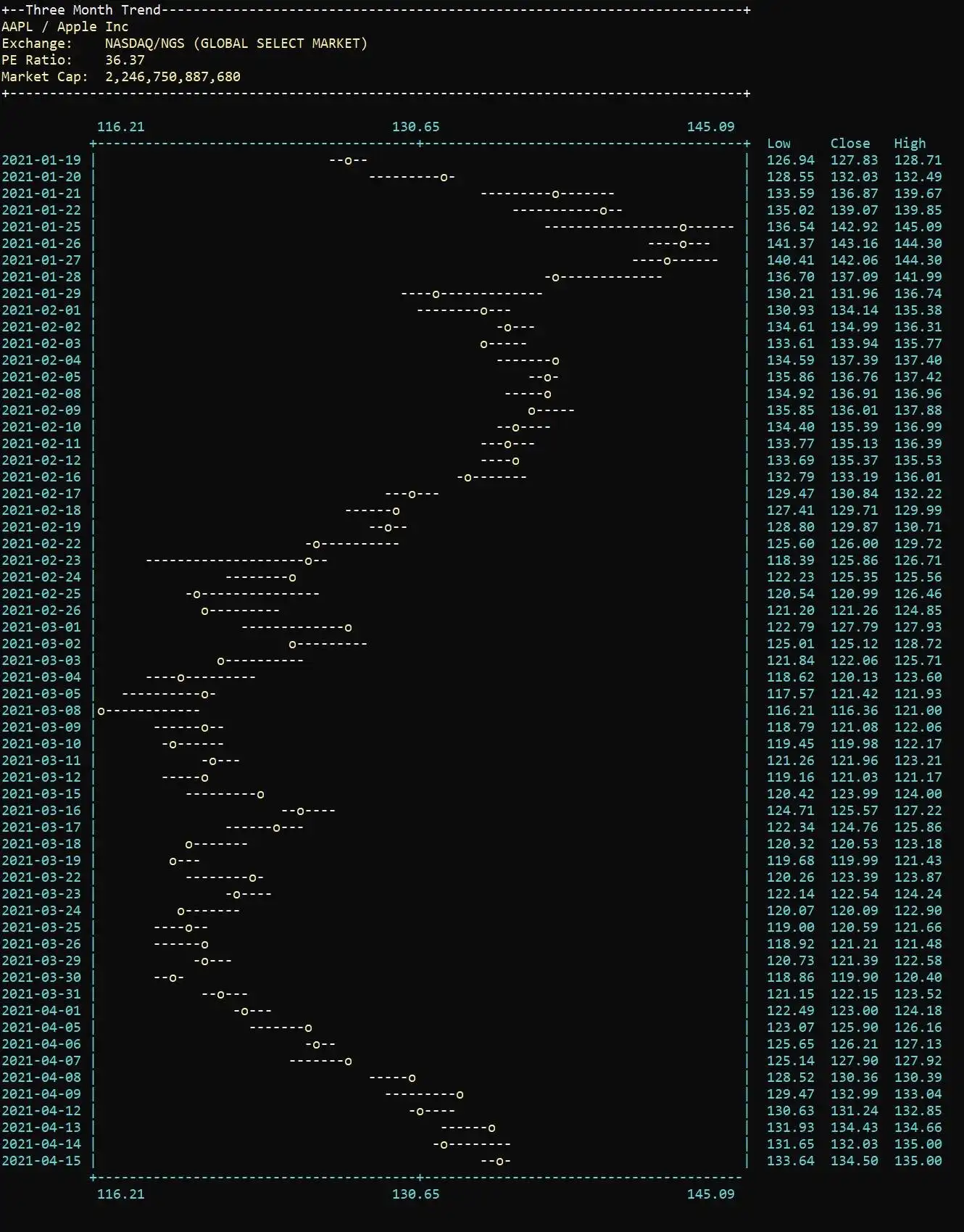Click Close value 142.92 for 2021-01-25
Image resolution: width=964 pixels, height=1232 pixels.
click(855, 227)
